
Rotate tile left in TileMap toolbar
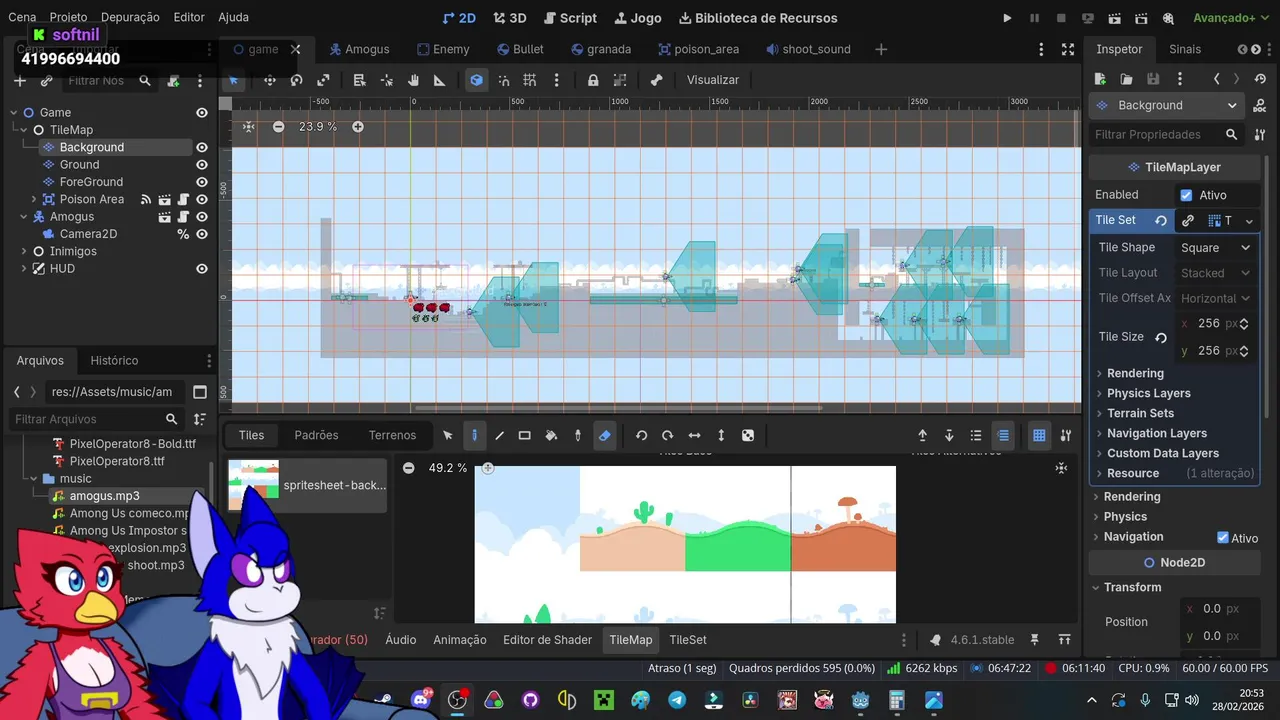[641, 436]
